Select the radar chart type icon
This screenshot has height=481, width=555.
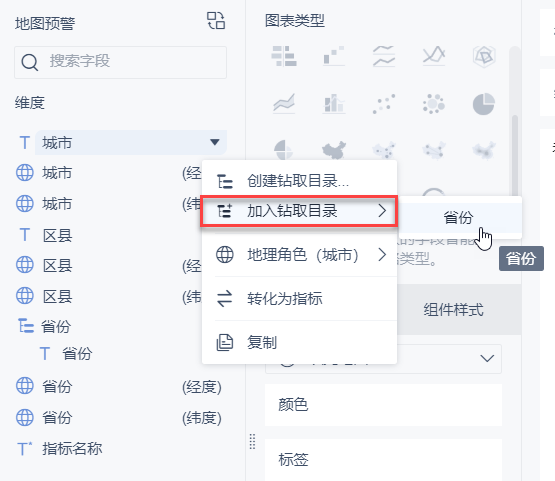pyautogui.click(x=484, y=56)
